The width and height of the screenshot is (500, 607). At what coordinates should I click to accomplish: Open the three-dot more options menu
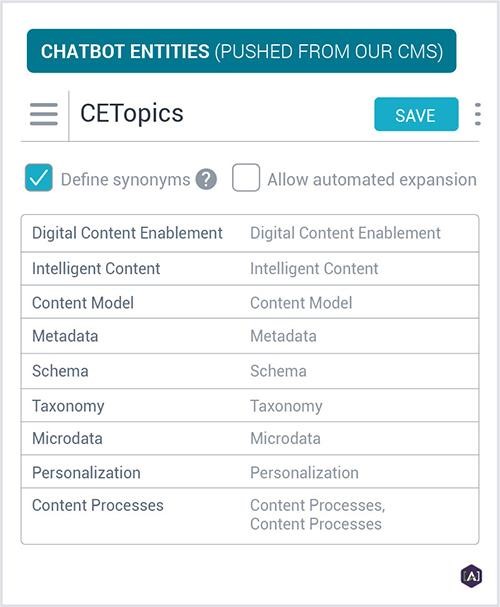pos(478,114)
